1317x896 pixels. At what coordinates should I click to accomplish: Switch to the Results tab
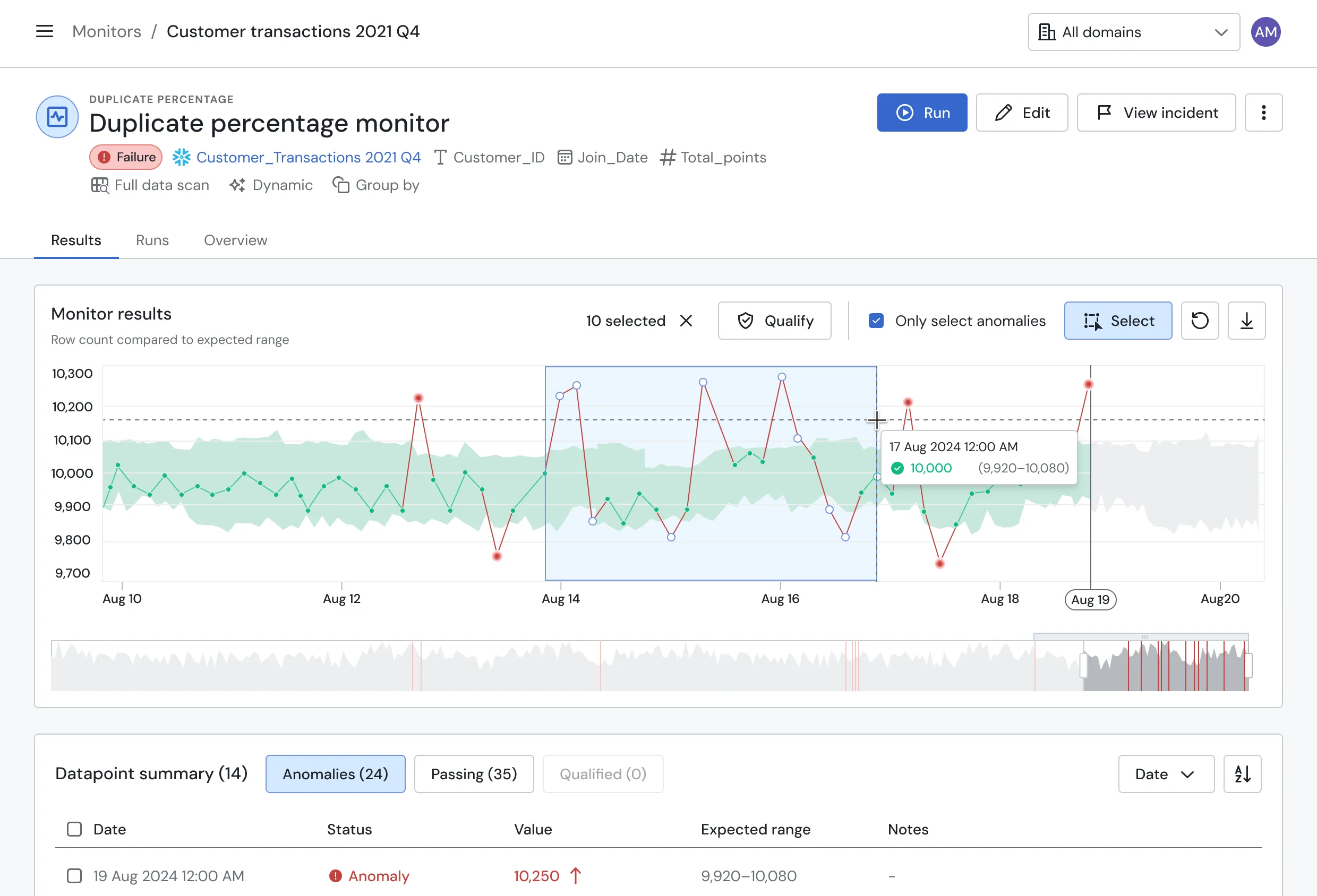coord(76,240)
